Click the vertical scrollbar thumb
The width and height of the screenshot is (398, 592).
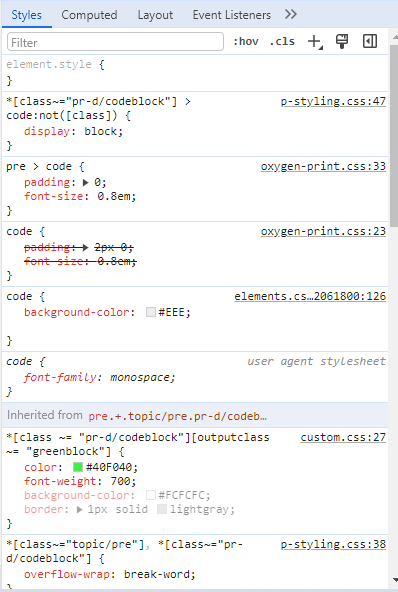coord(394,136)
